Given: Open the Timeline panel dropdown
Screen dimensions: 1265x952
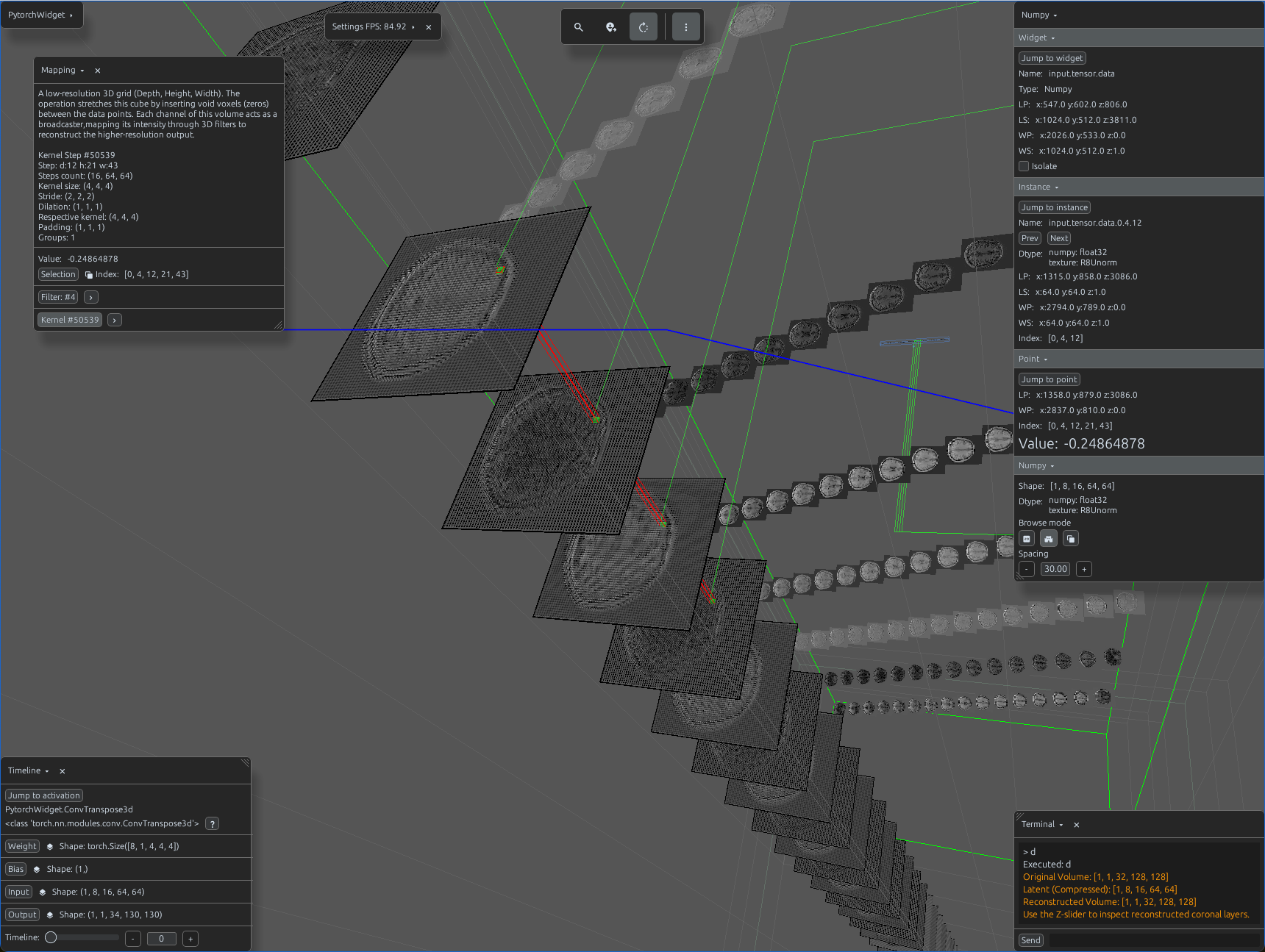Looking at the screenshot, I should pos(47,771).
